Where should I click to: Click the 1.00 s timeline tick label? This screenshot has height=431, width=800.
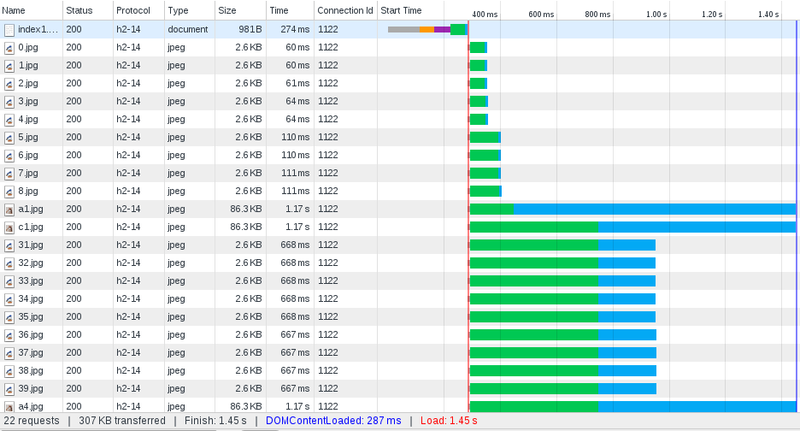click(x=656, y=14)
